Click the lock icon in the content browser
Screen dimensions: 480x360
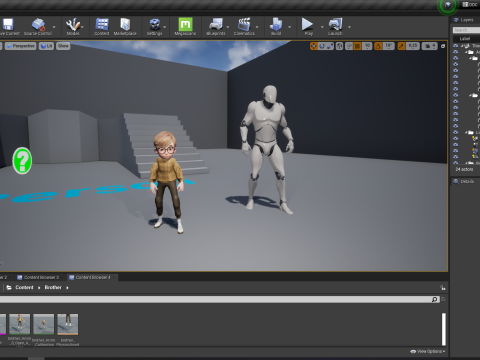tap(443, 288)
